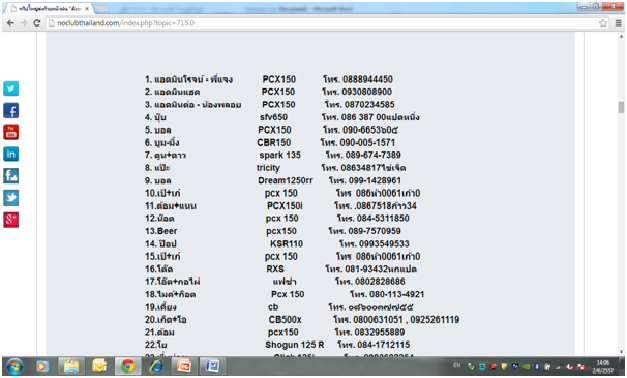The image size is (627, 378).
Task: Click the 'sfv650' model text in row 4
Action: click(274, 117)
